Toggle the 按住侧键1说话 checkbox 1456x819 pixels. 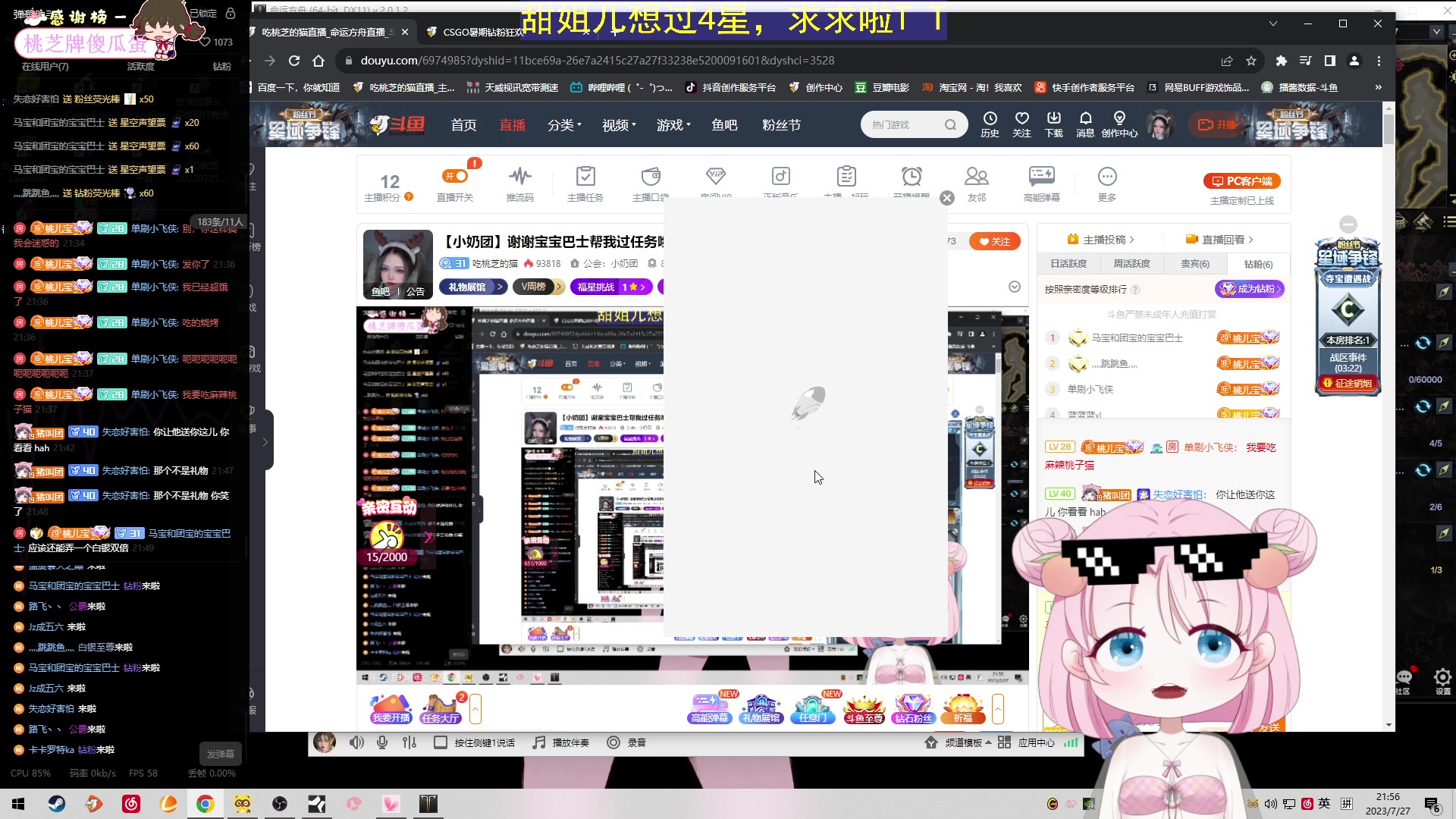coord(440,742)
